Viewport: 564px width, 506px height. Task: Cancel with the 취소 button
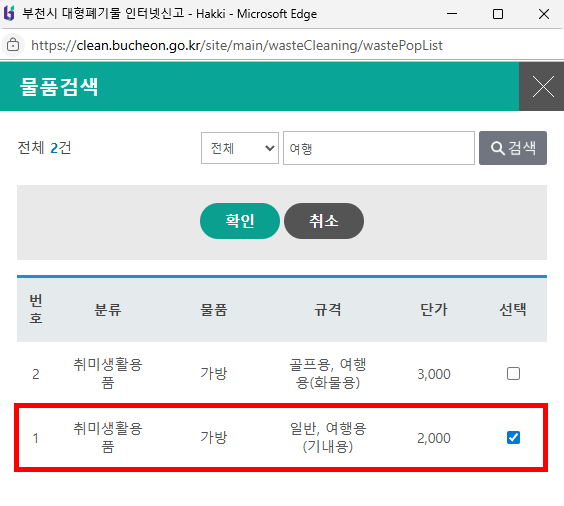point(324,221)
